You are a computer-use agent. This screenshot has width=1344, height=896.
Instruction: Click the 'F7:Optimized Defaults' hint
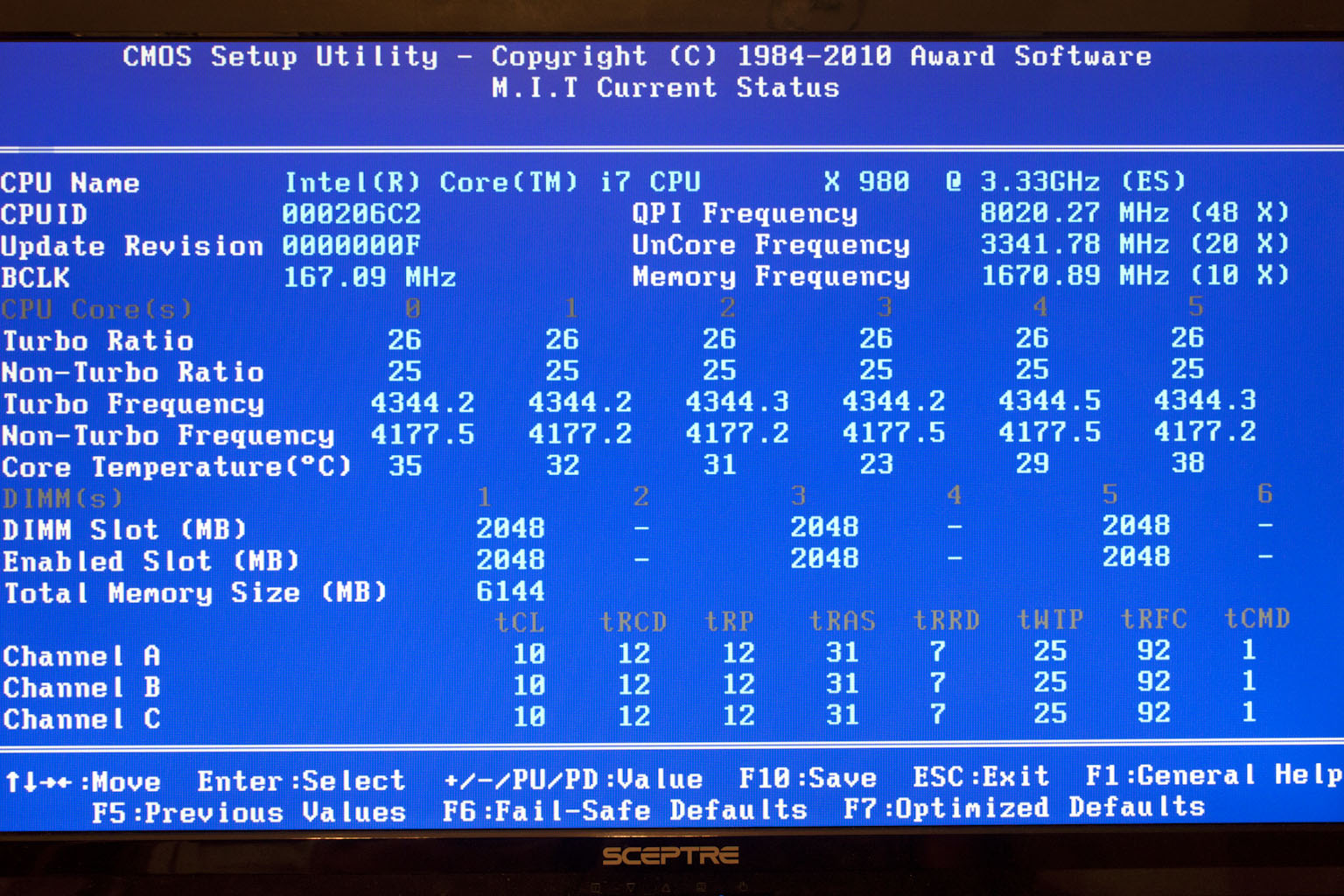point(1024,808)
